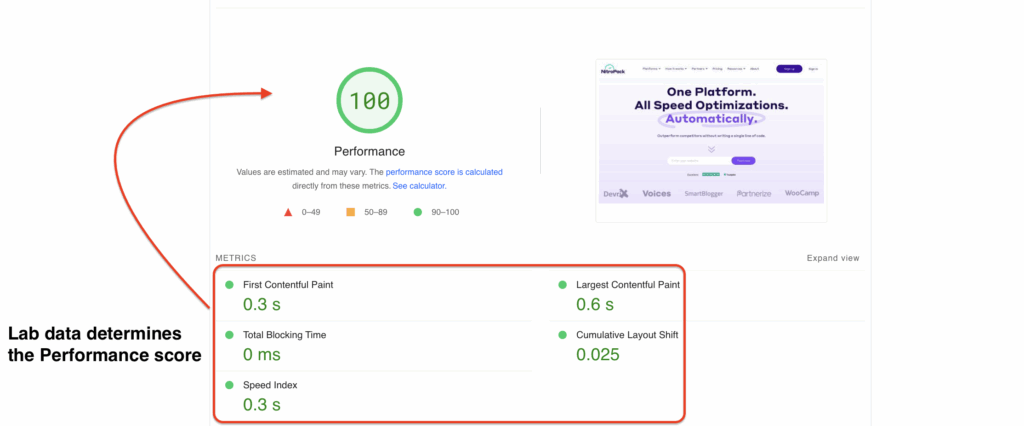Click the 90–100 legend range text
The width and height of the screenshot is (1024, 426).
point(445,212)
